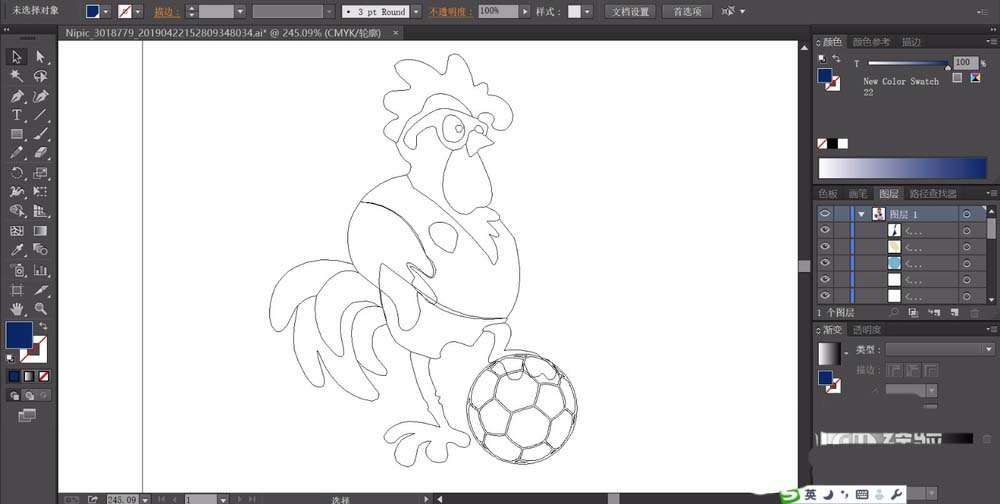Select the Paintbrush tool
The image size is (1000, 504).
click(x=41, y=135)
